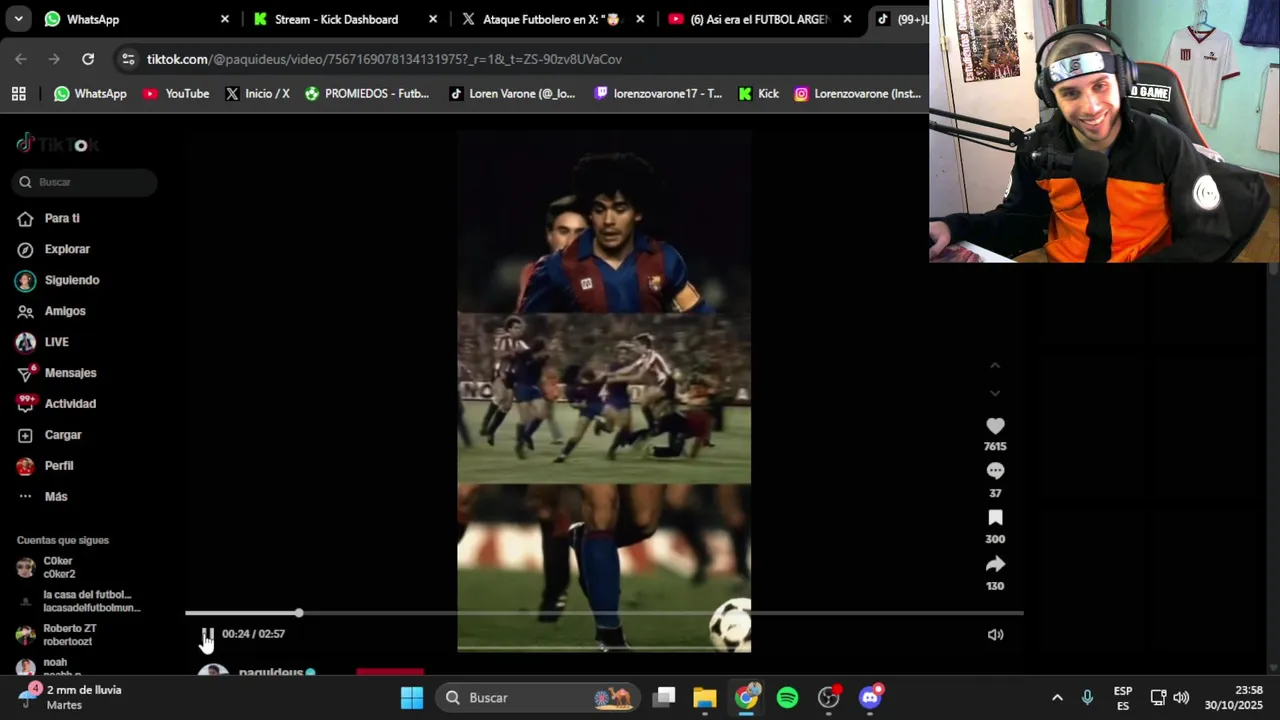Viewport: 1280px width, 720px height.
Task: Open the Windows Start menu
Action: 412,698
